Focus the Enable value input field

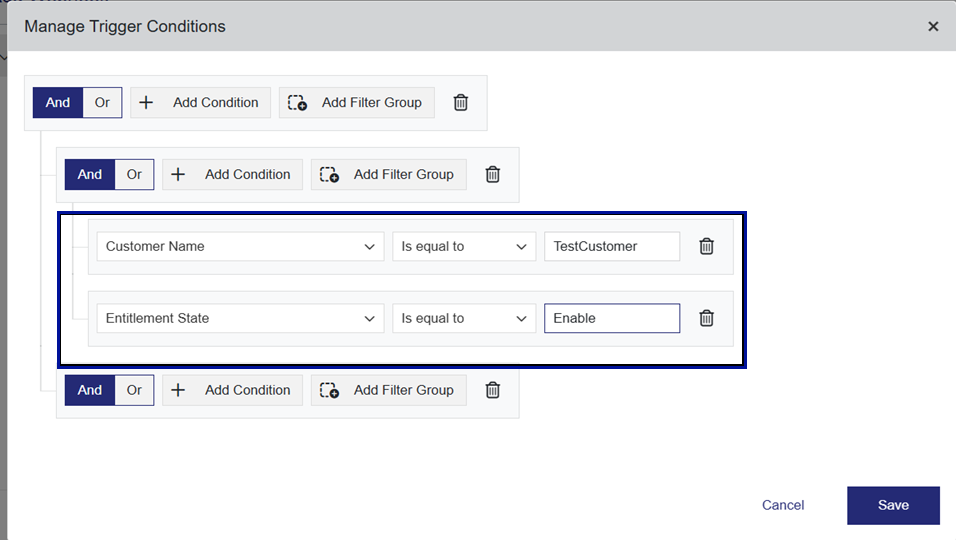tap(611, 318)
